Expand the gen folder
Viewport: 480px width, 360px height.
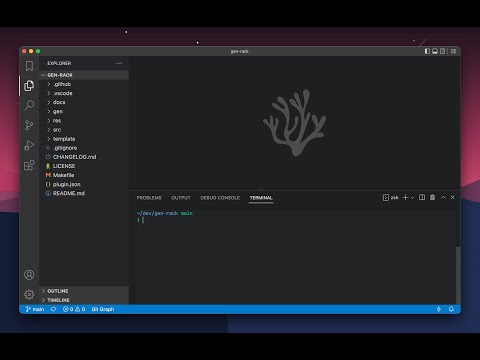84,111
